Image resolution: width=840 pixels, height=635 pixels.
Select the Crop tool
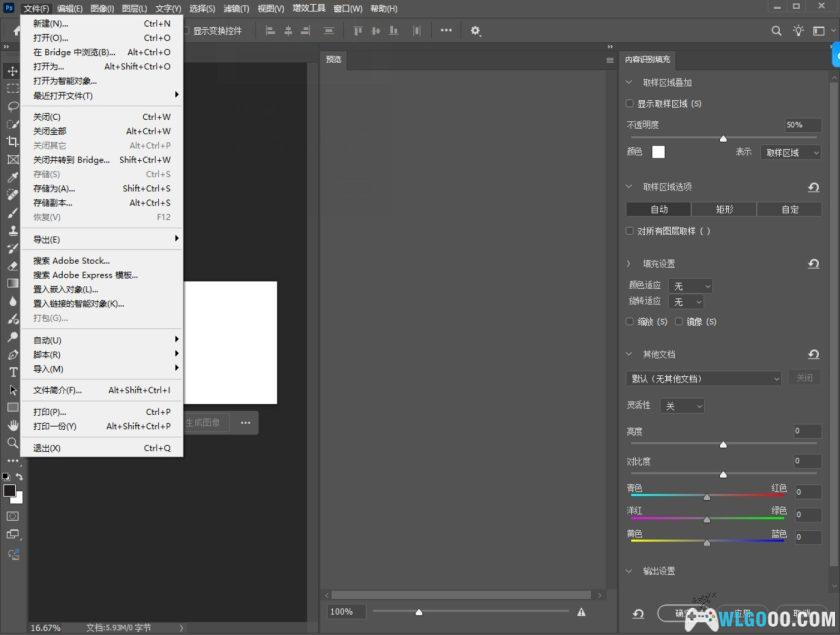click(12, 143)
